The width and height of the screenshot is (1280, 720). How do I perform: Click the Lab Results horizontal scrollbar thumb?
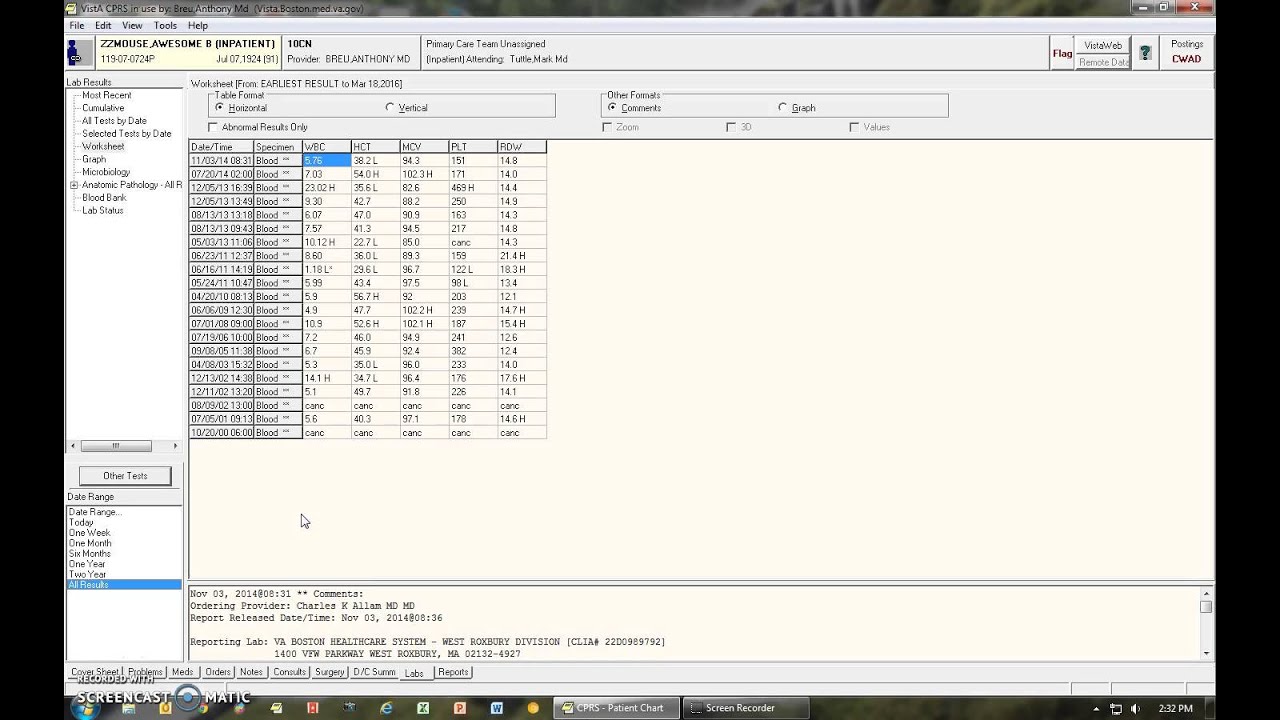click(116, 446)
